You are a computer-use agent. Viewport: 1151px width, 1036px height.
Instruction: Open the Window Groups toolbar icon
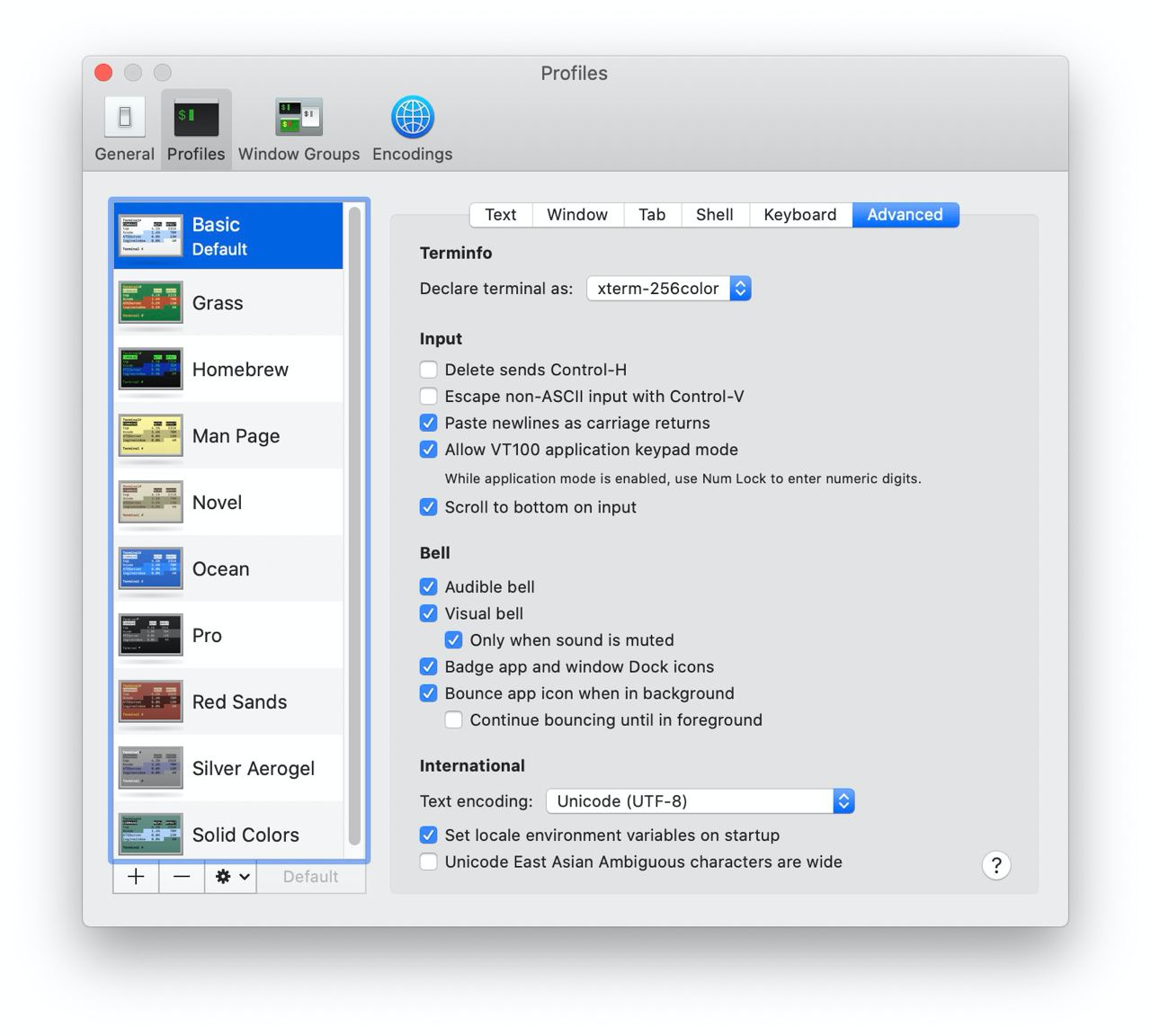pos(299,118)
